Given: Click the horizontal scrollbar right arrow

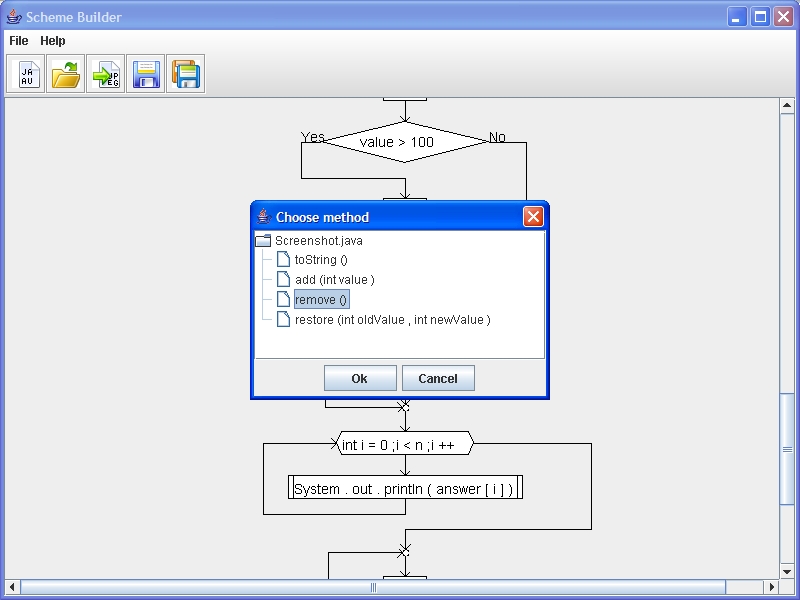Looking at the screenshot, I should [x=771, y=587].
